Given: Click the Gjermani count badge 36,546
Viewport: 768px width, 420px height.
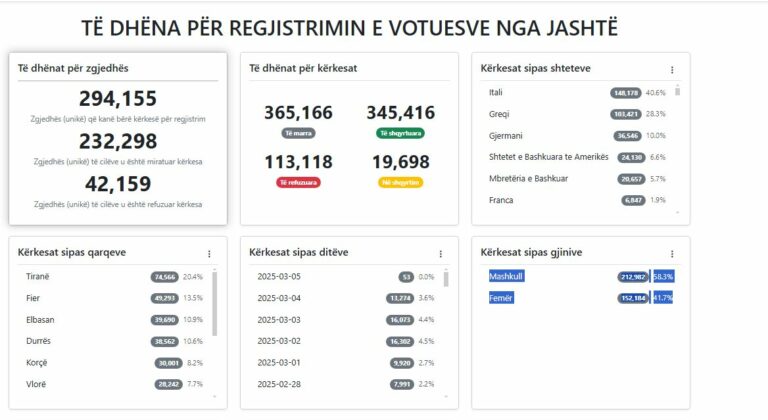Looking at the screenshot, I should 627,136.
